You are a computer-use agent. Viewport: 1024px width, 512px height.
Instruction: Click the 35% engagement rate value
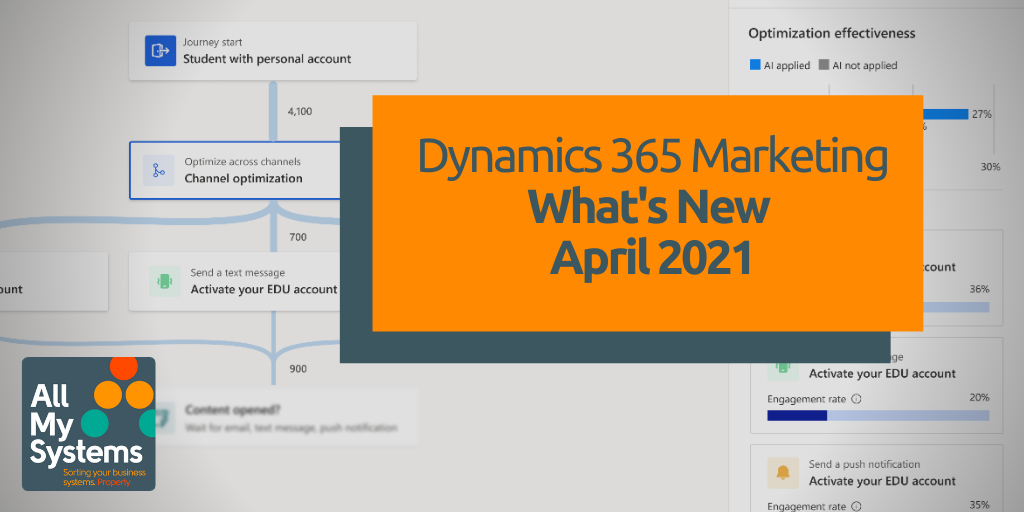[x=980, y=505]
